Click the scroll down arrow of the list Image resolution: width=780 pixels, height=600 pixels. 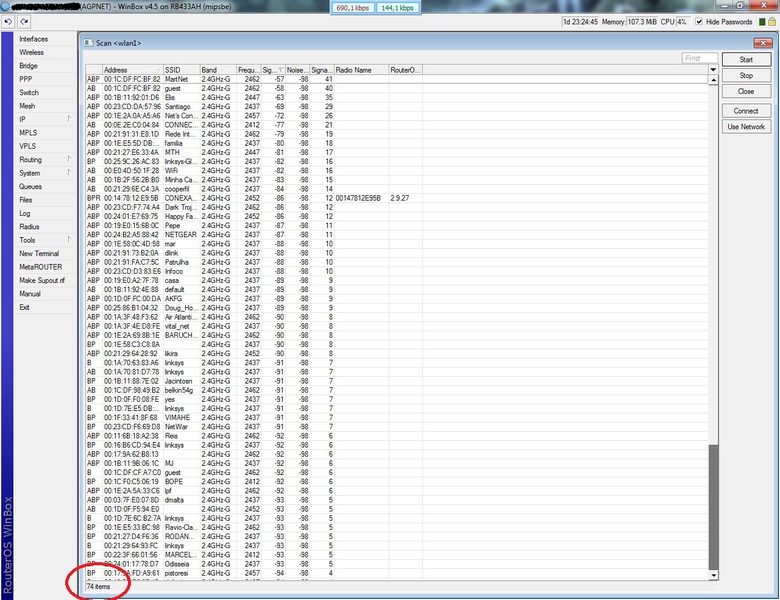click(713, 575)
